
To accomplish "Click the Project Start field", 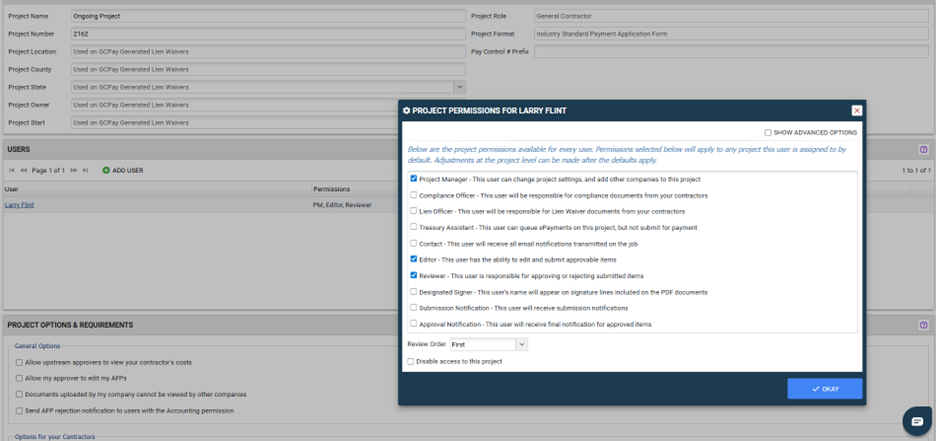I will (x=268, y=122).
